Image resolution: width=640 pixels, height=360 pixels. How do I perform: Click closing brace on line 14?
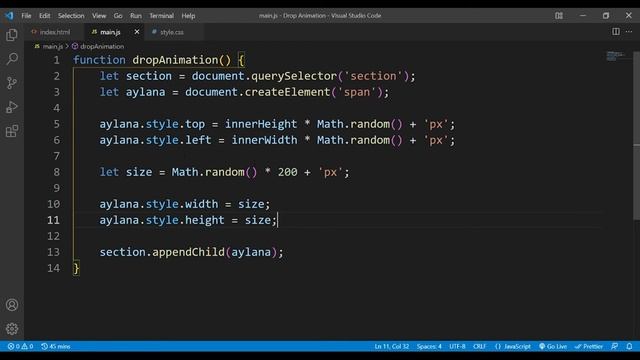coord(76,268)
